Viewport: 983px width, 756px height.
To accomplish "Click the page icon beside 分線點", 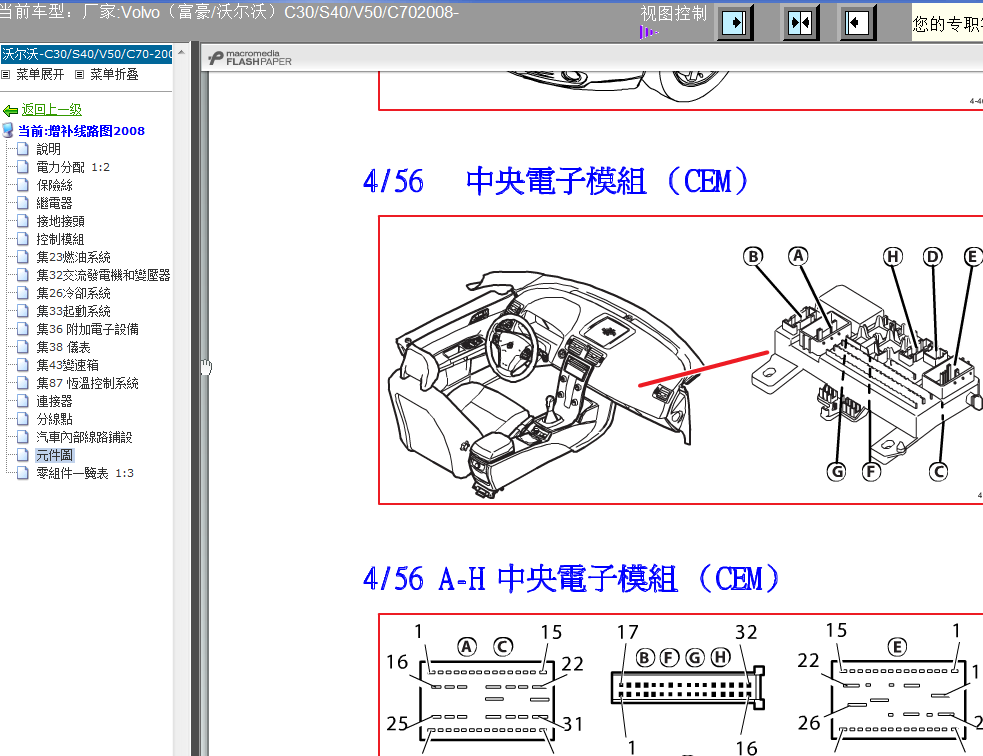I will click(x=23, y=419).
